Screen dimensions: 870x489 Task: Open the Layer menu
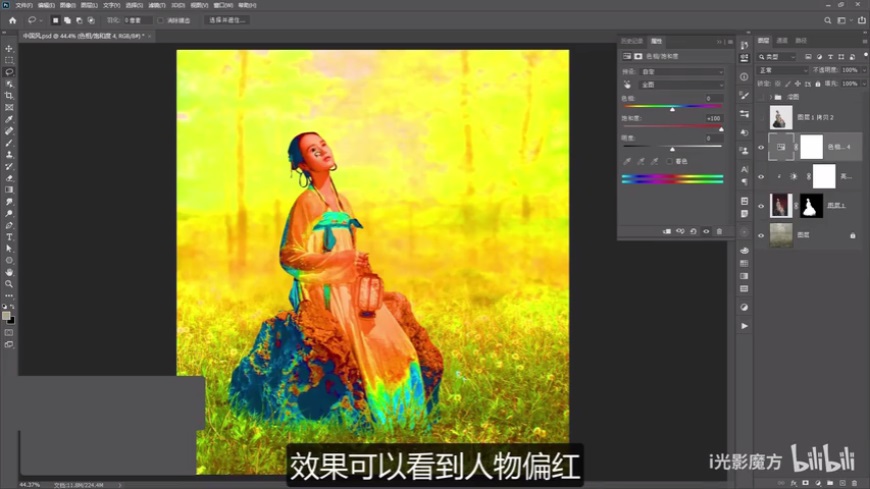89,5
